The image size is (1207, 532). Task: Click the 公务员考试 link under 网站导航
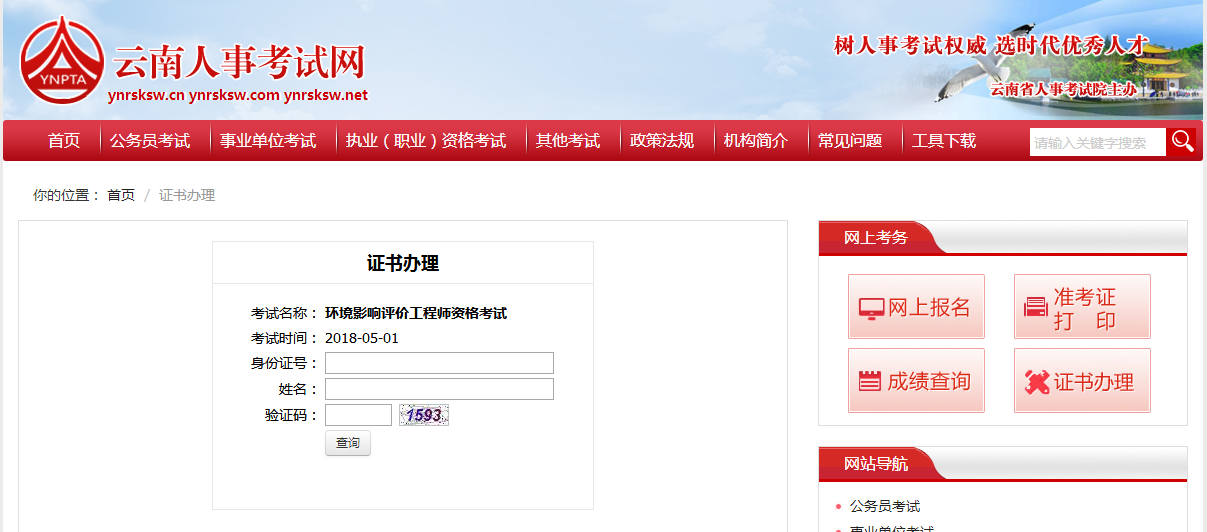click(885, 506)
